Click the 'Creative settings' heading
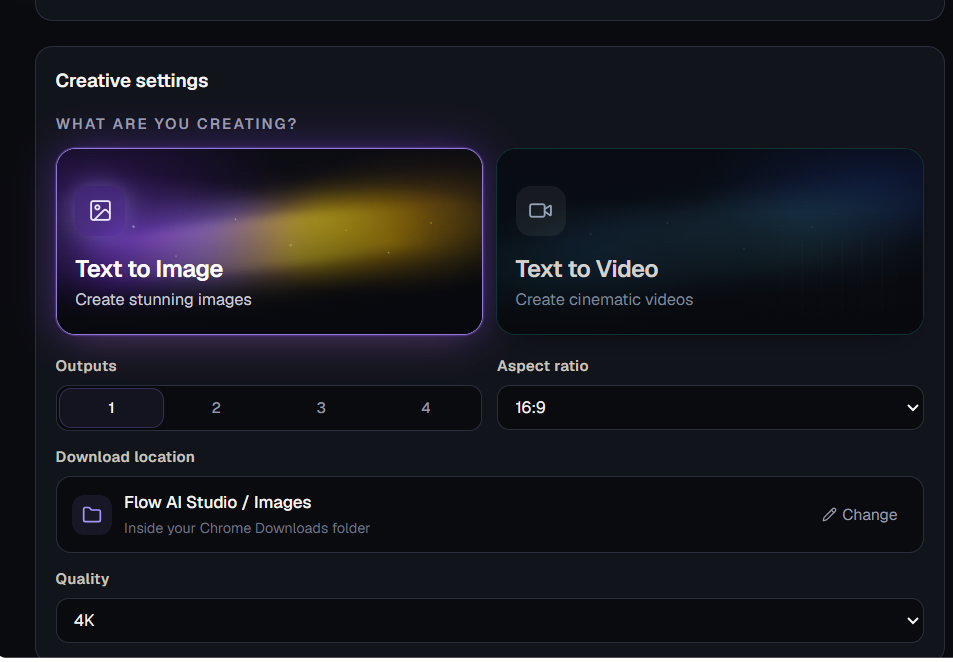 coord(132,81)
